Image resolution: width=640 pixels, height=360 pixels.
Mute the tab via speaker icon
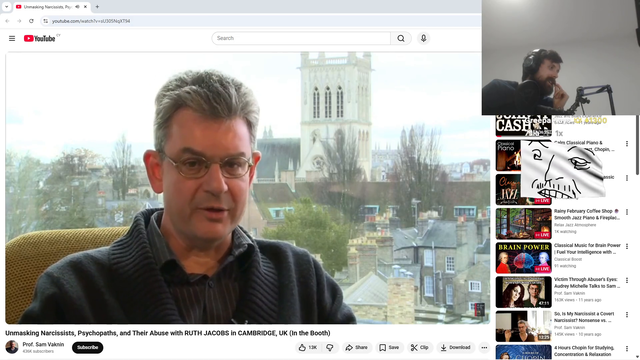pyautogui.click(x=77, y=7)
